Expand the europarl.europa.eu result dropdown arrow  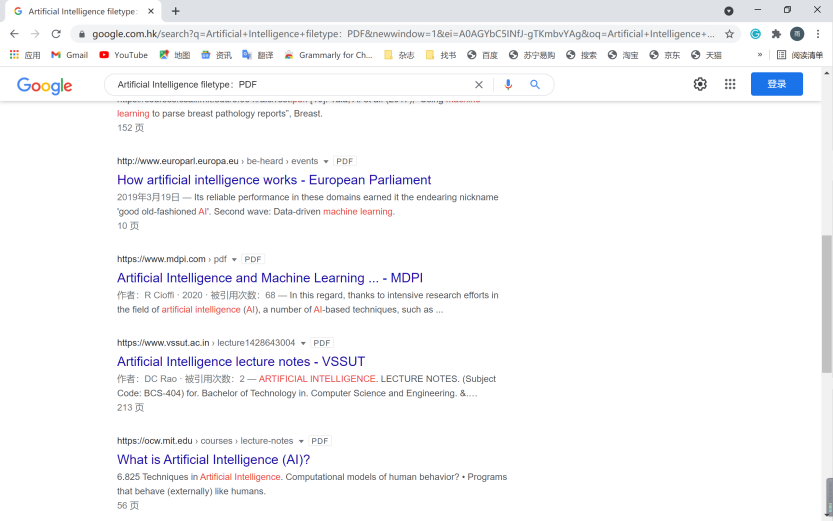click(x=326, y=161)
